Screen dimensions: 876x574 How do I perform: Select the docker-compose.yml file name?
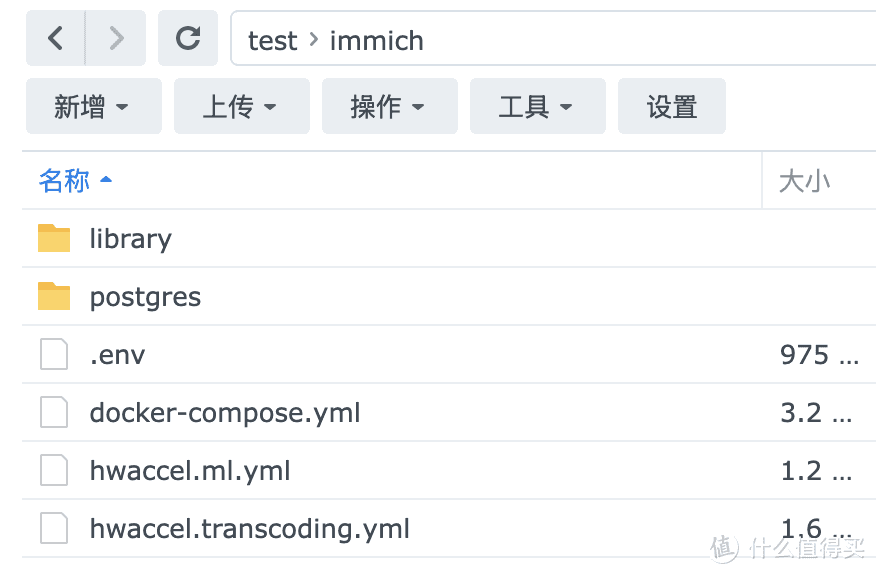225,413
